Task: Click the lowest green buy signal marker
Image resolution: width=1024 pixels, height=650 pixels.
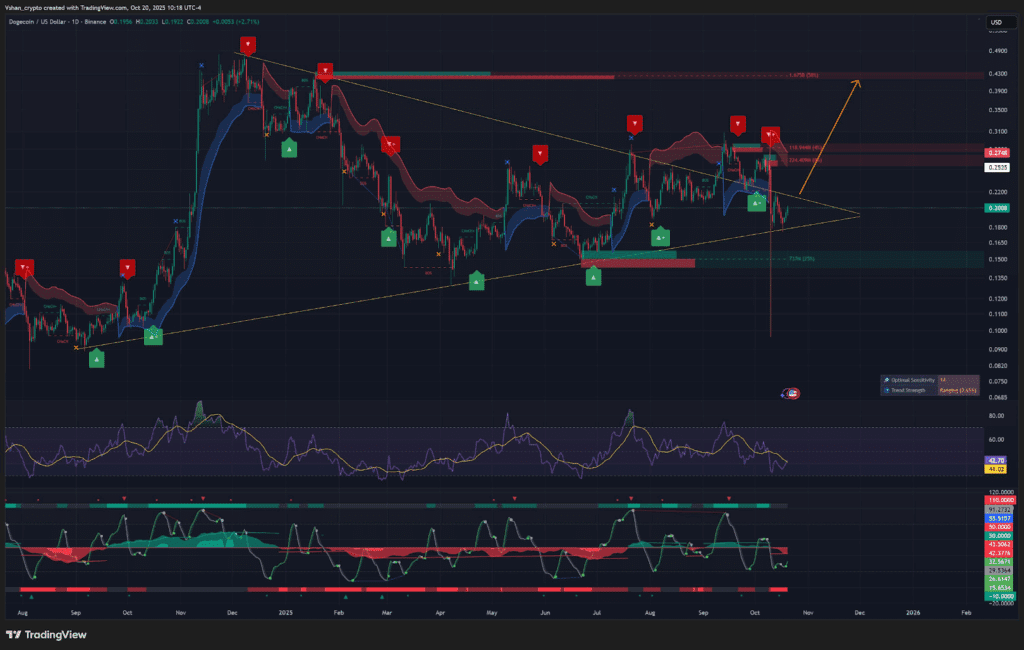Action: coord(97,359)
